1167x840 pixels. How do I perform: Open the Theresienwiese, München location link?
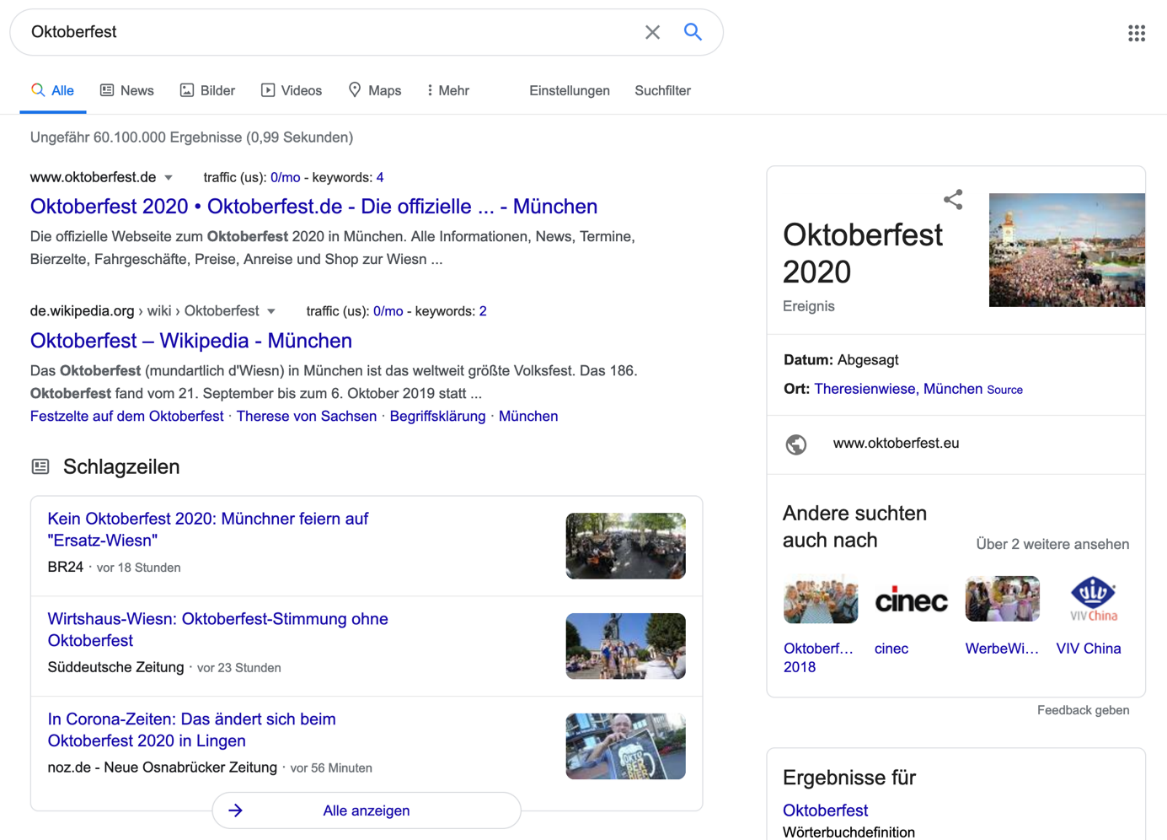tap(898, 389)
